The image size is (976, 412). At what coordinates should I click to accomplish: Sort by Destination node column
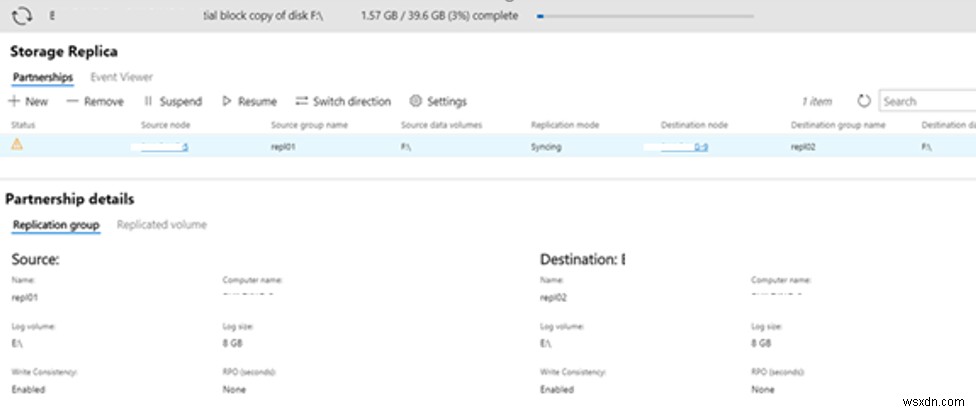[694, 125]
